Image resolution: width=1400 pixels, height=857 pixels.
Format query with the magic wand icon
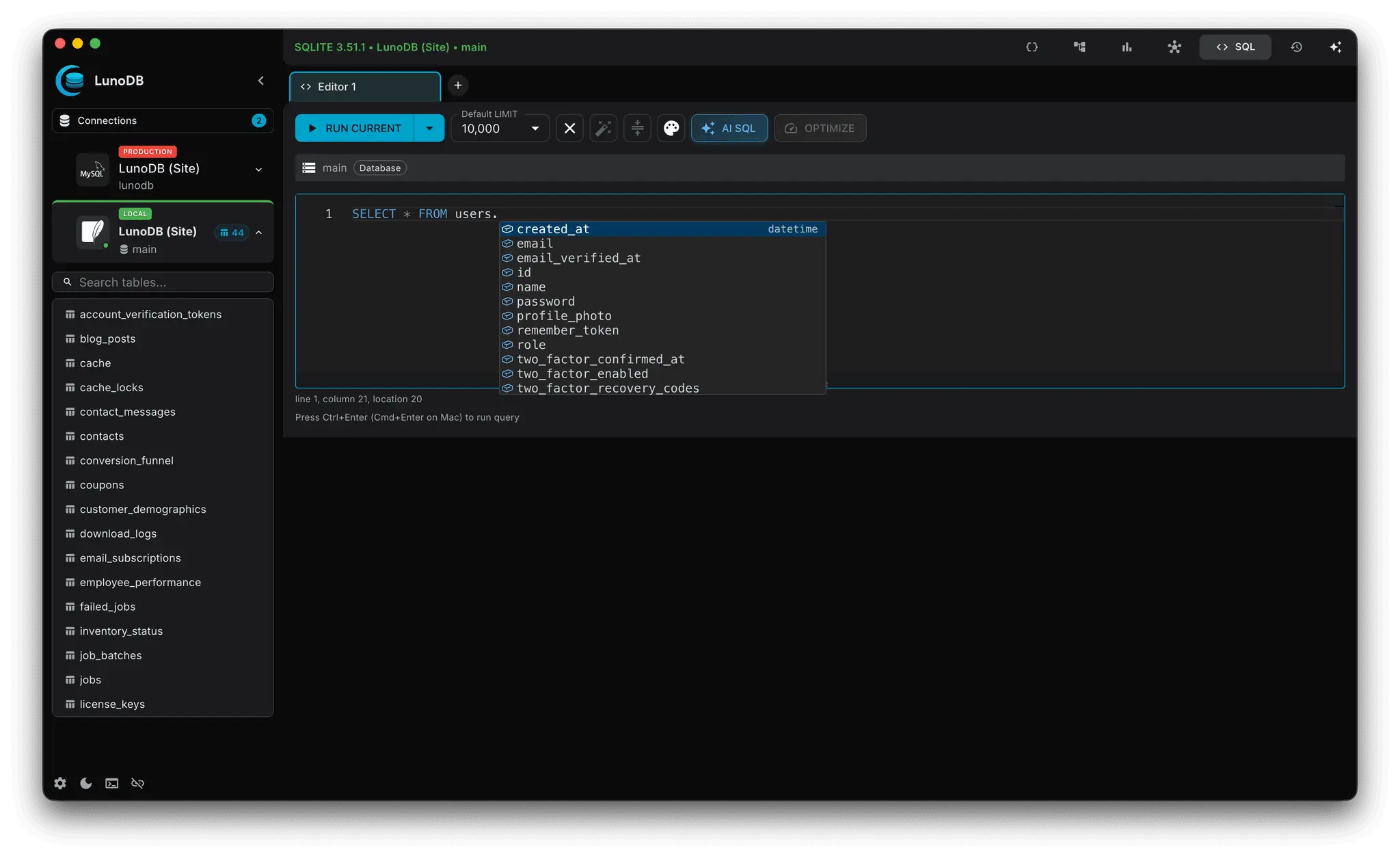(603, 128)
